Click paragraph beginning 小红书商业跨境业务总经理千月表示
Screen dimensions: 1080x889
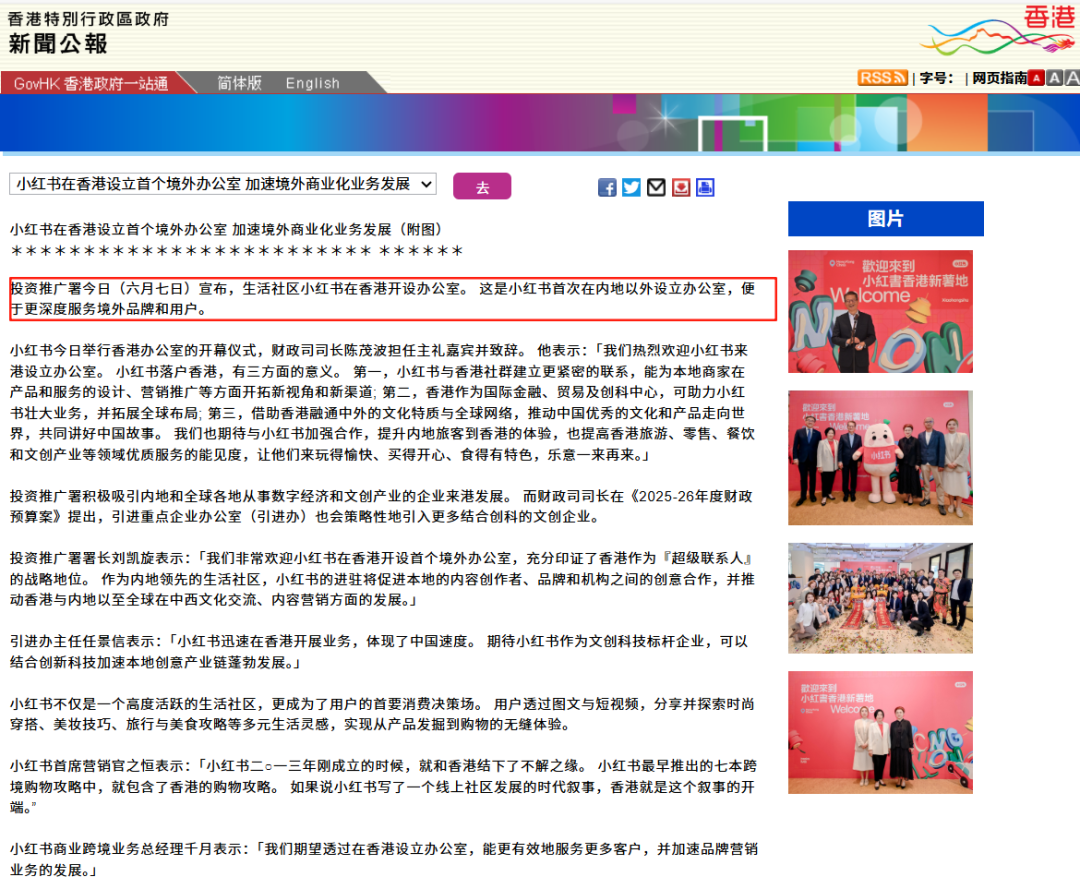tap(384, 859)
